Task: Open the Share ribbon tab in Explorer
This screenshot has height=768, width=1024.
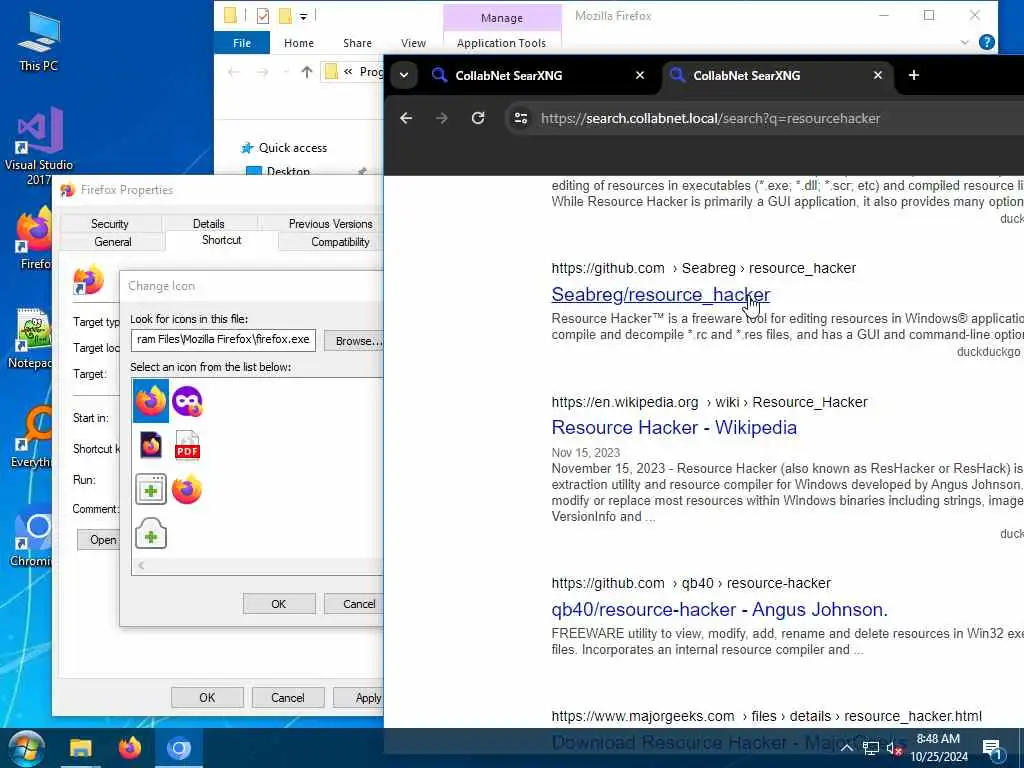Action: [357, 43]
